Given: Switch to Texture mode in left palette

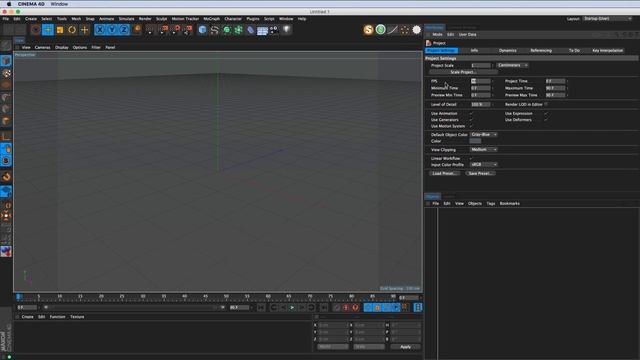Looking at the screenshot, I should [6, 73].
